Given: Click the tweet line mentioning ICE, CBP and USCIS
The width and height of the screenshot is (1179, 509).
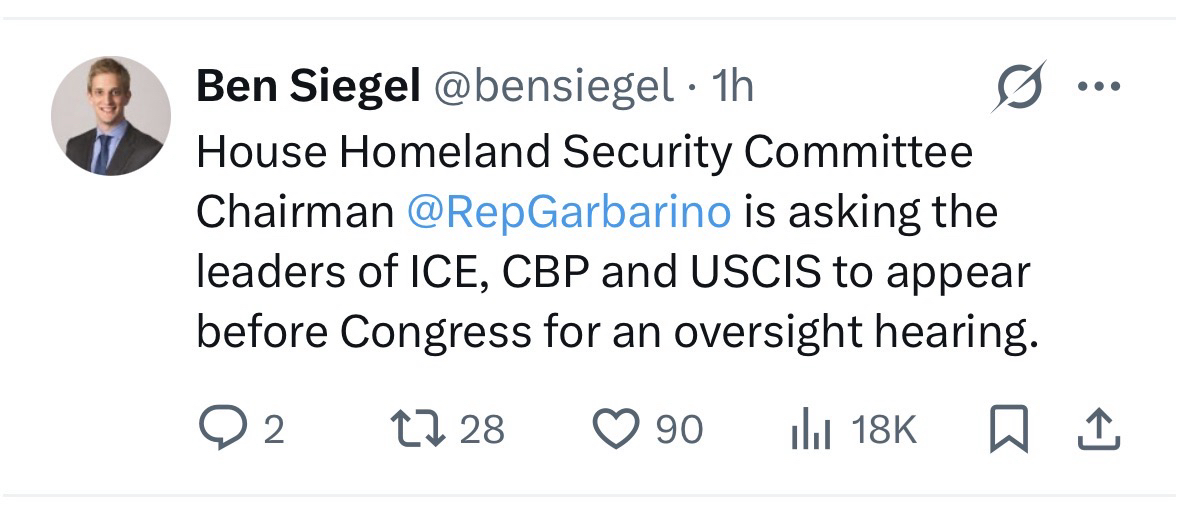Looking at the screenshot, I should pyautogui.click(x=612, y=272).
